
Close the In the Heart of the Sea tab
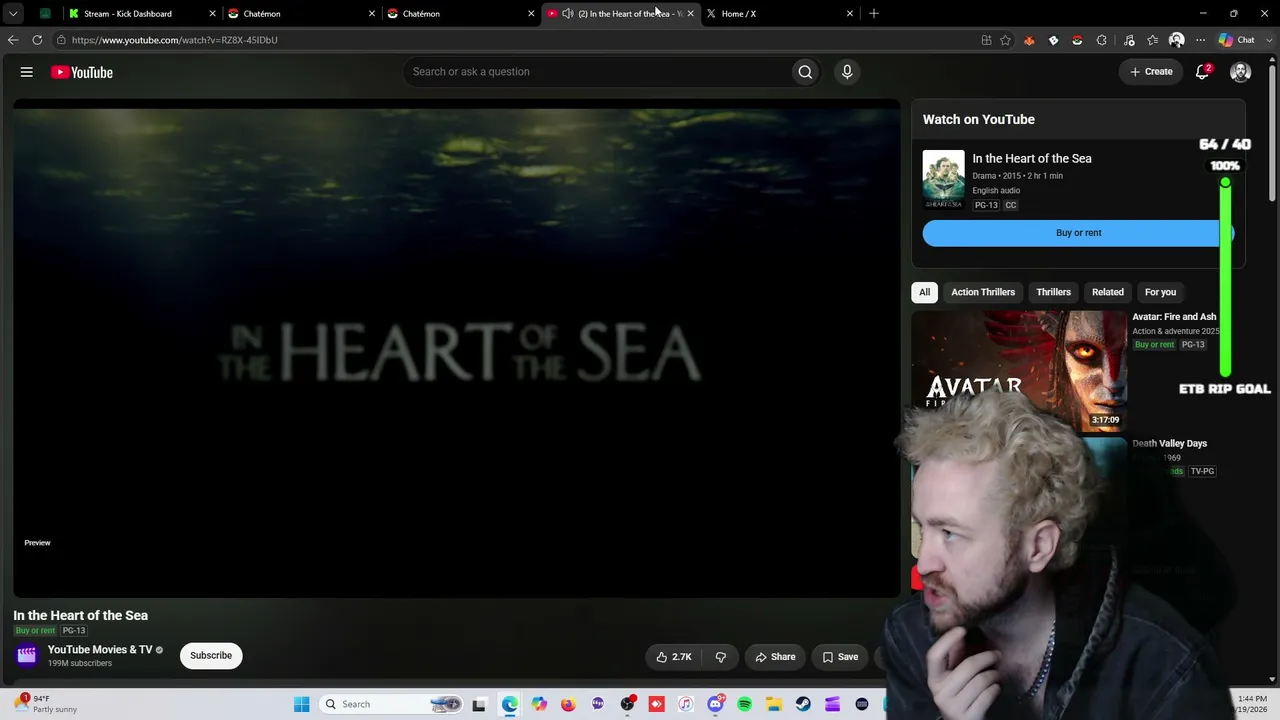pyautogui.click(x=690, y=14)
